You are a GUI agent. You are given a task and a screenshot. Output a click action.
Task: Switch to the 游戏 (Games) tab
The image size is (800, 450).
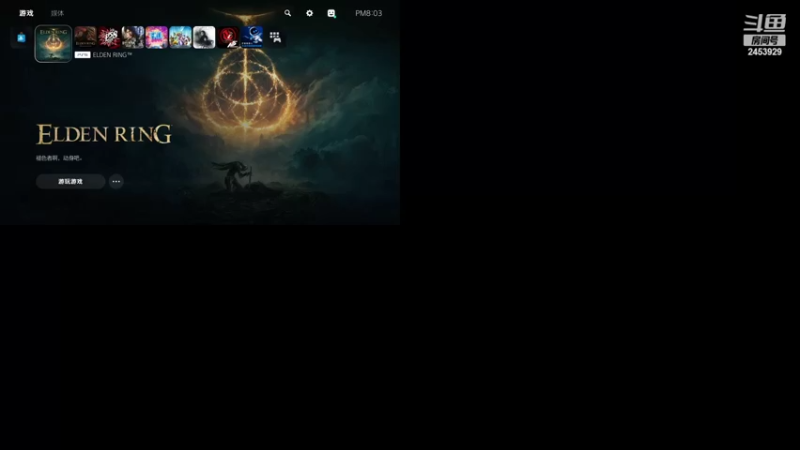tap(26, 13)
